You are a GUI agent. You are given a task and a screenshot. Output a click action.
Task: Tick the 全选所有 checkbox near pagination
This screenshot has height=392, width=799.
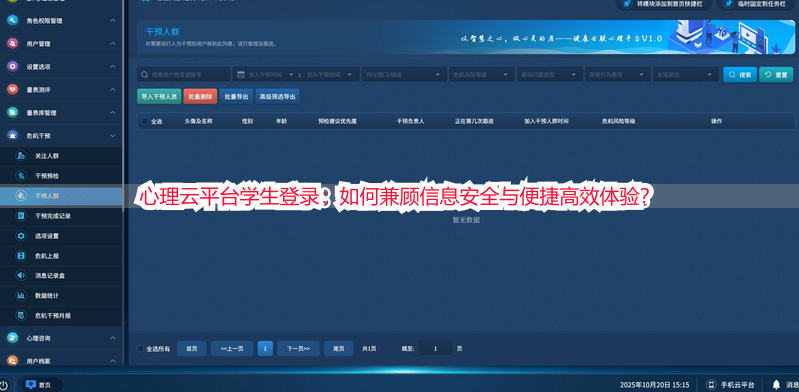coord(141,349)
